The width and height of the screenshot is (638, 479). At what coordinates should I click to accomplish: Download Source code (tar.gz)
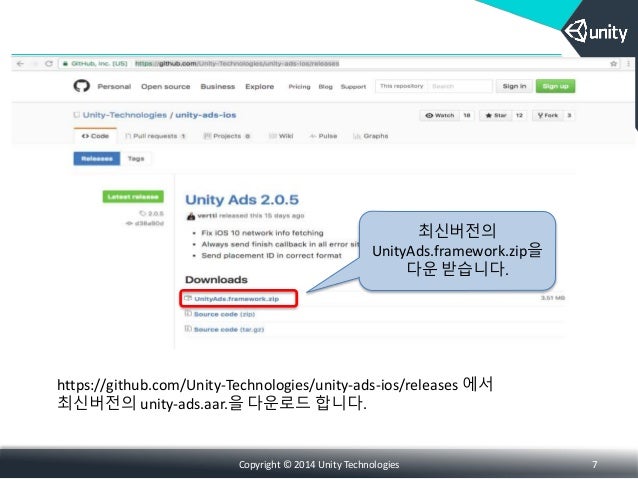[229, 329]
